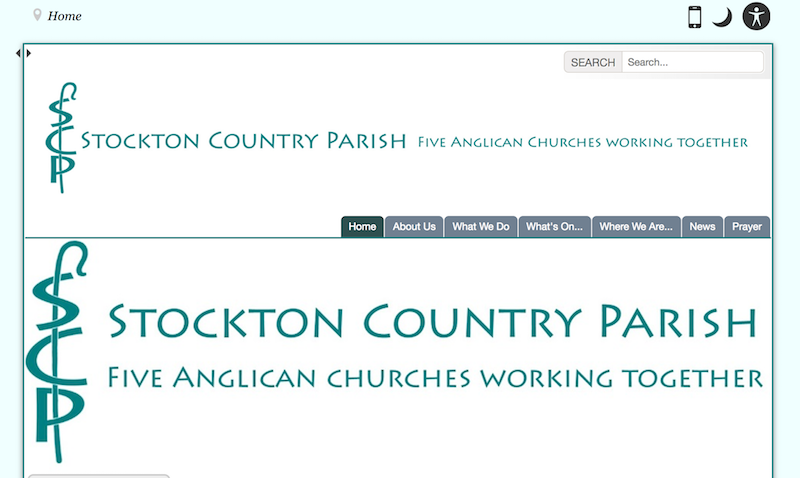Viewport: 800px width, 478px height.
Task: Expand the Where We Are... menu
Action: [x=637, y=227]
